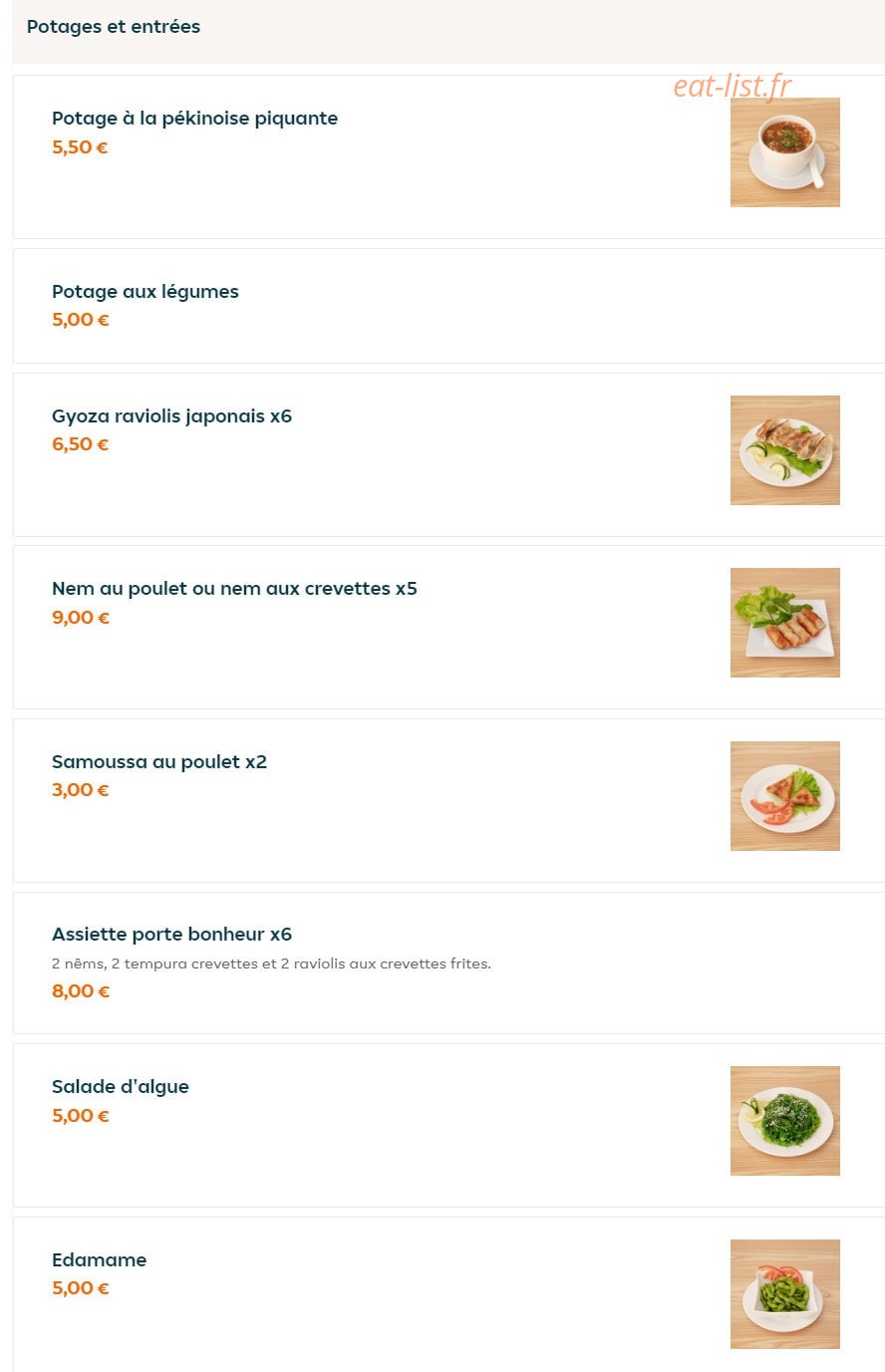The height and width of the screenshot is (1372, 885).
Task: Click the 6,50 € gyoza price
Action: pos(81,444)
